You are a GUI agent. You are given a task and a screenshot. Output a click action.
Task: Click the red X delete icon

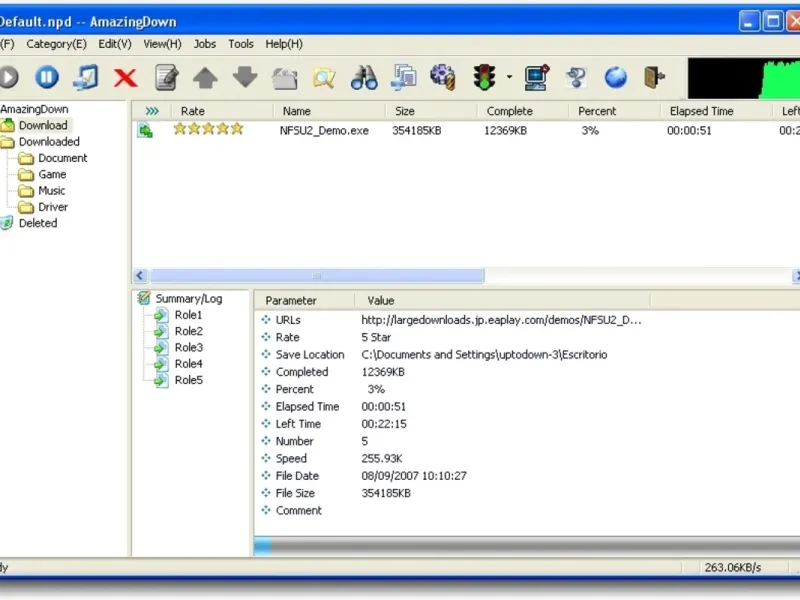point(125,78)
